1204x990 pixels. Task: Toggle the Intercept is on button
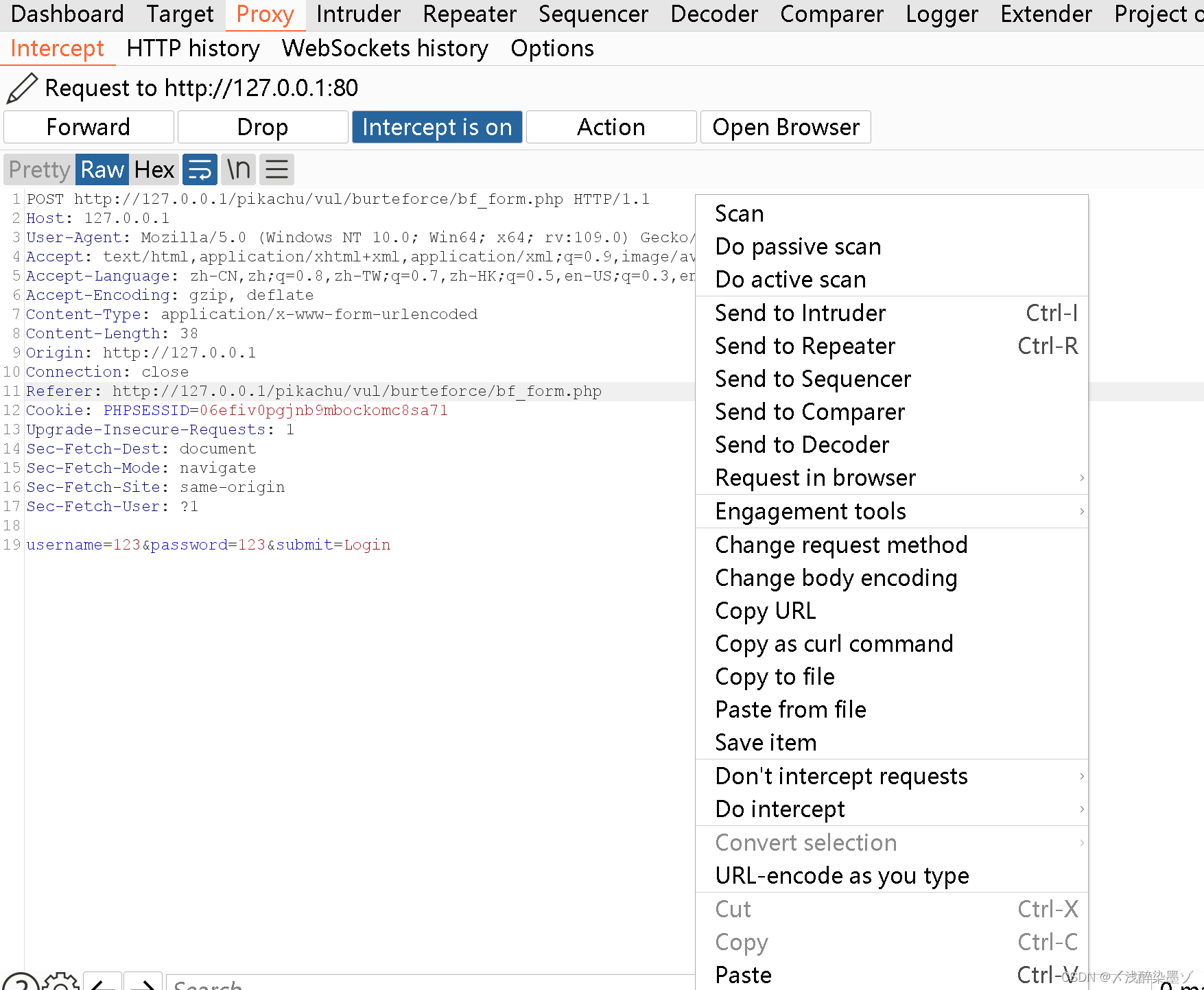(437, 127)
